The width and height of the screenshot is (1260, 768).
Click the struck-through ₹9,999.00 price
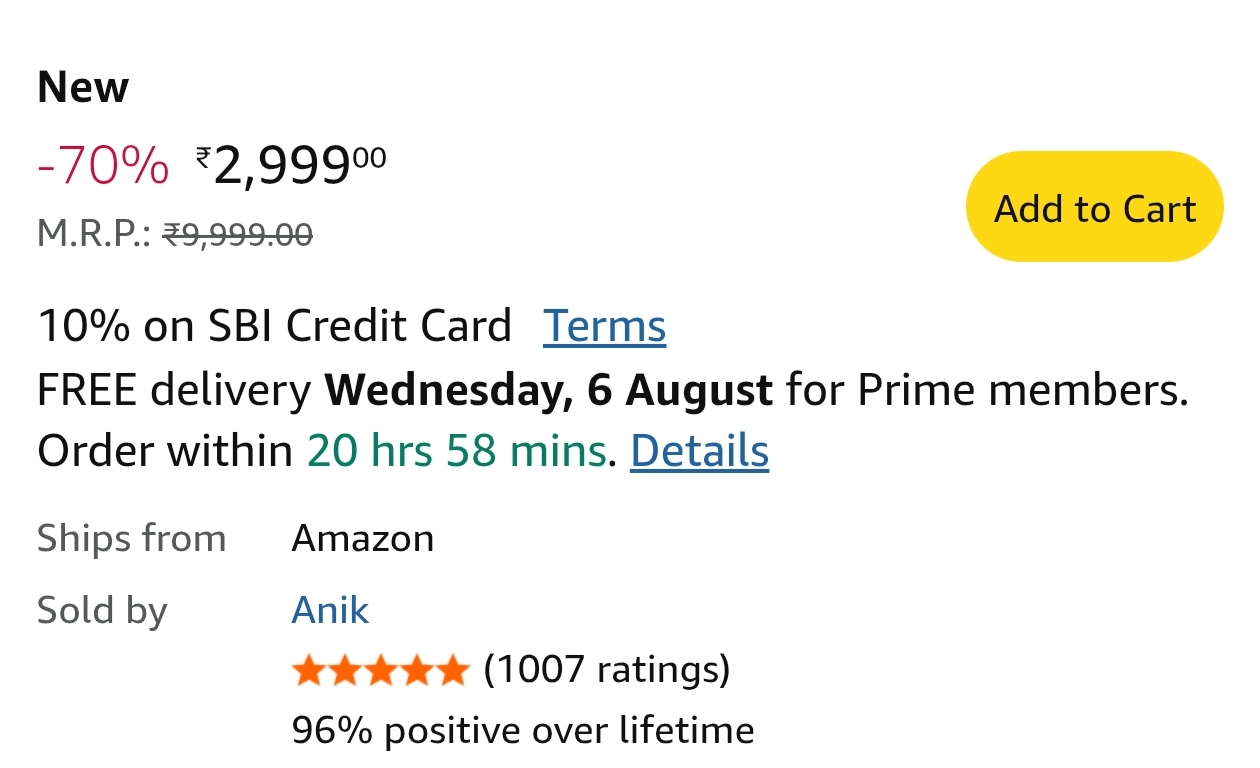pos(238,234)
